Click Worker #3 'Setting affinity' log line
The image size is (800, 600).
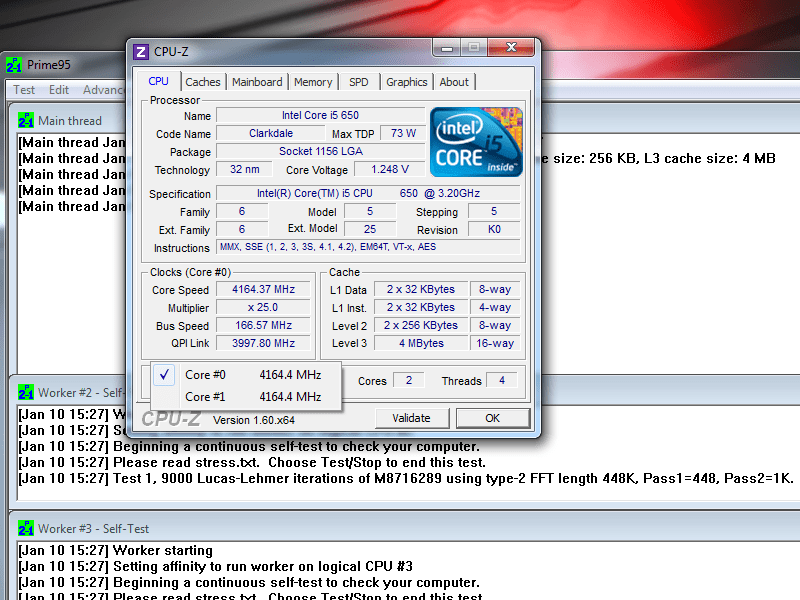pos(215,566)
